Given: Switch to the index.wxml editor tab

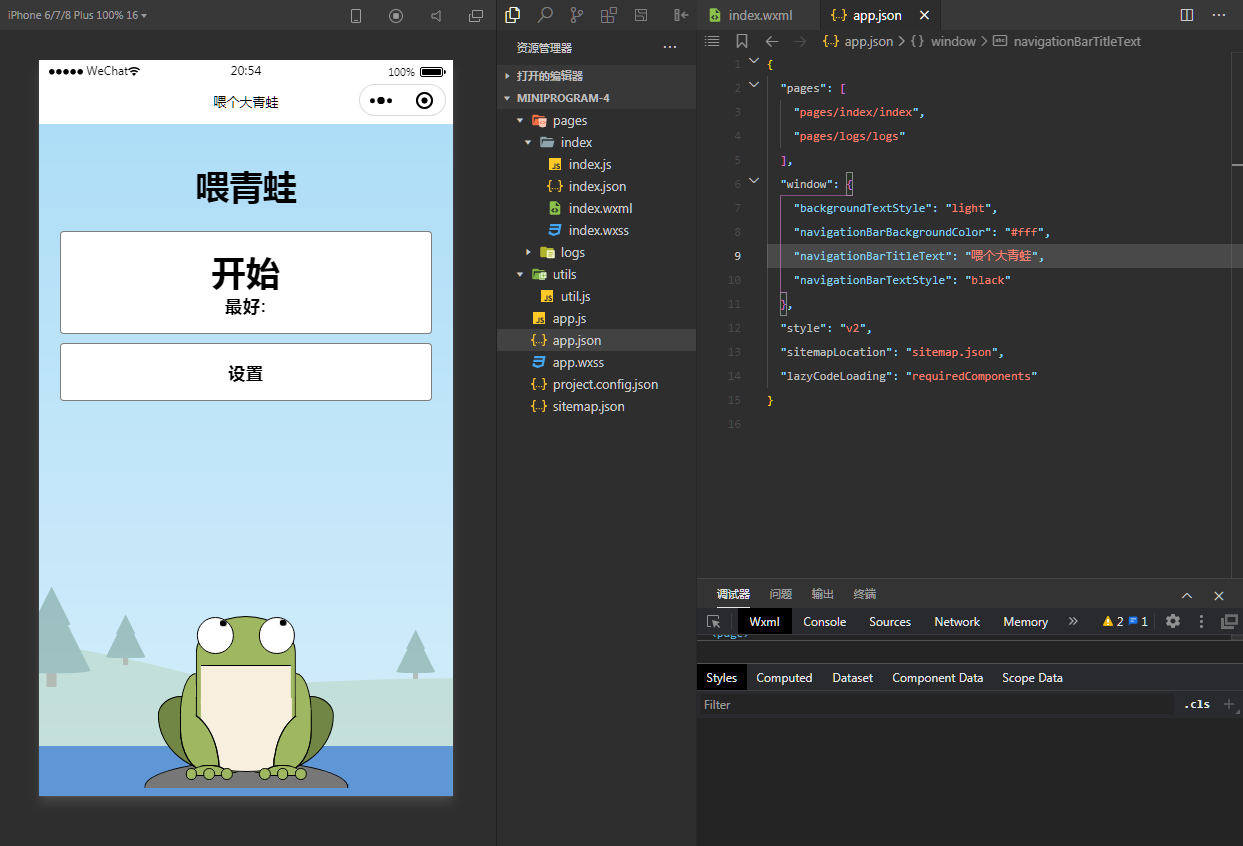Looking at the screenshot, I should 758,15.
